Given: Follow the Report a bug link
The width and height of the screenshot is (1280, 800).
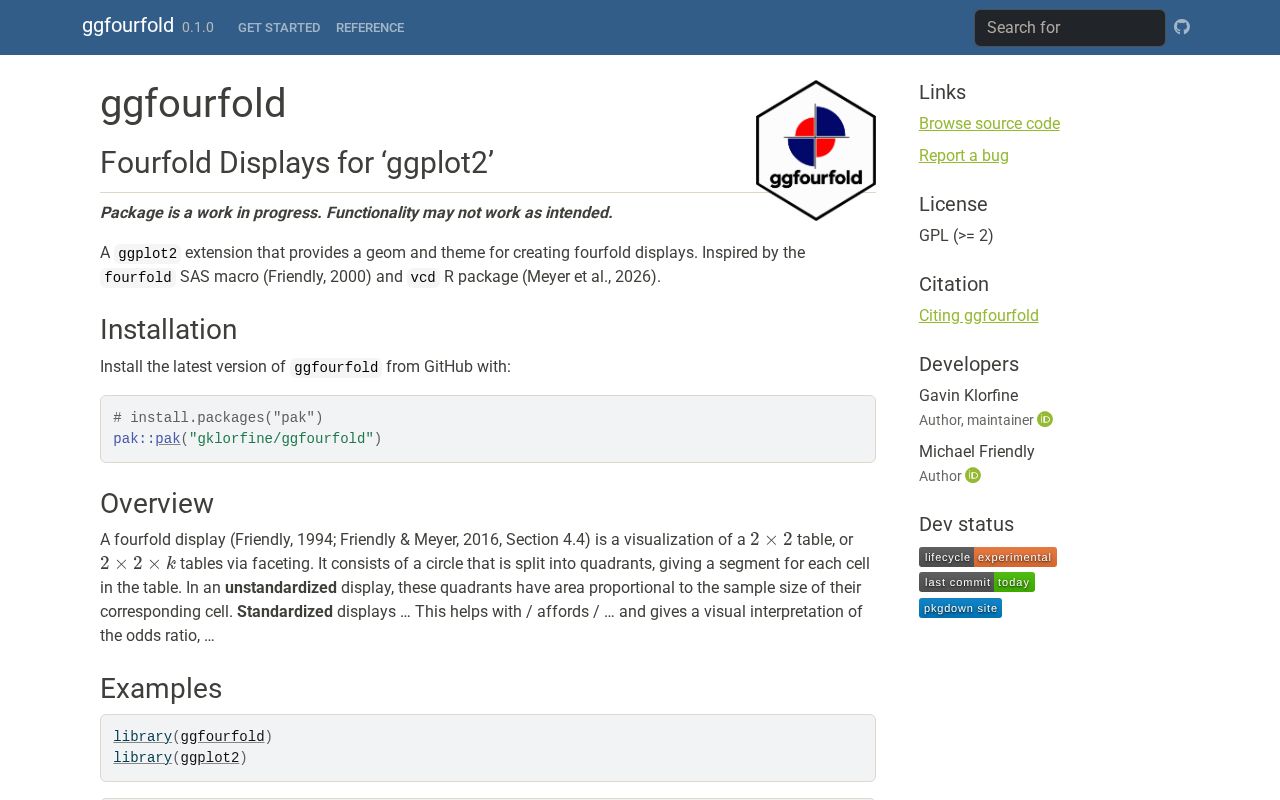Looking at the screenshot, I should pos(964,155).
